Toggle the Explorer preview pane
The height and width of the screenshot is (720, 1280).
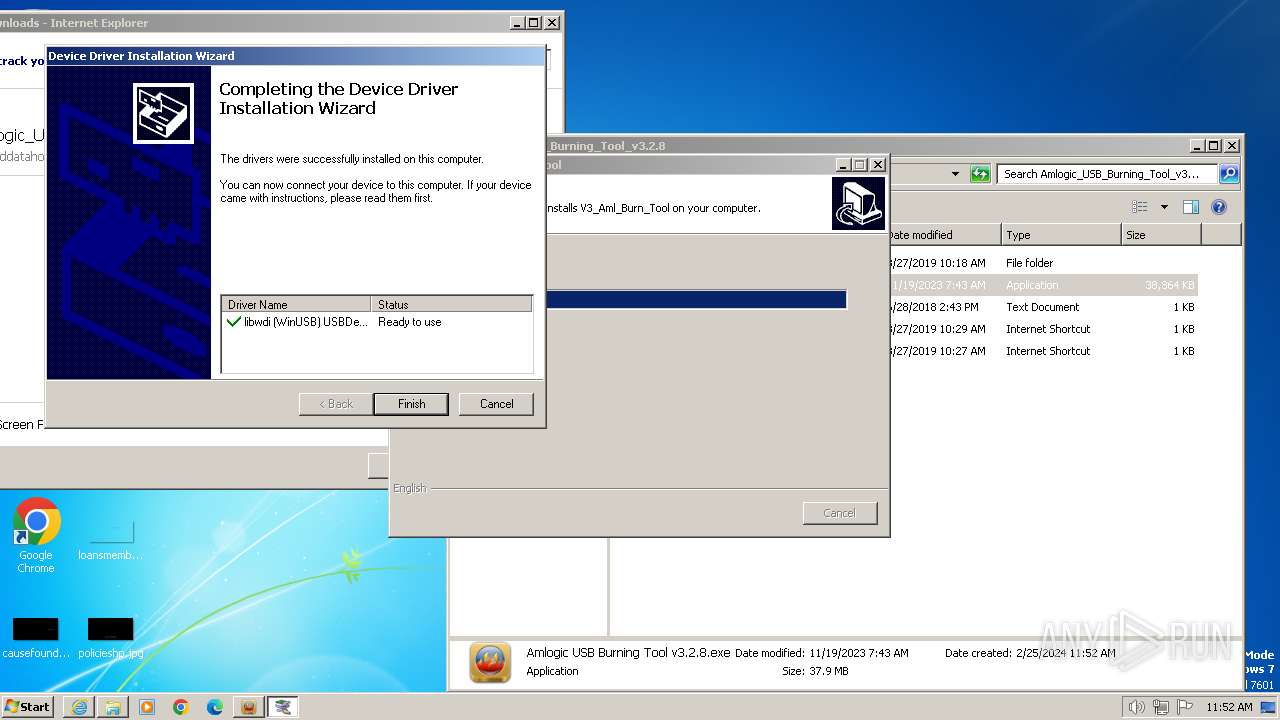pos(1191,207)
